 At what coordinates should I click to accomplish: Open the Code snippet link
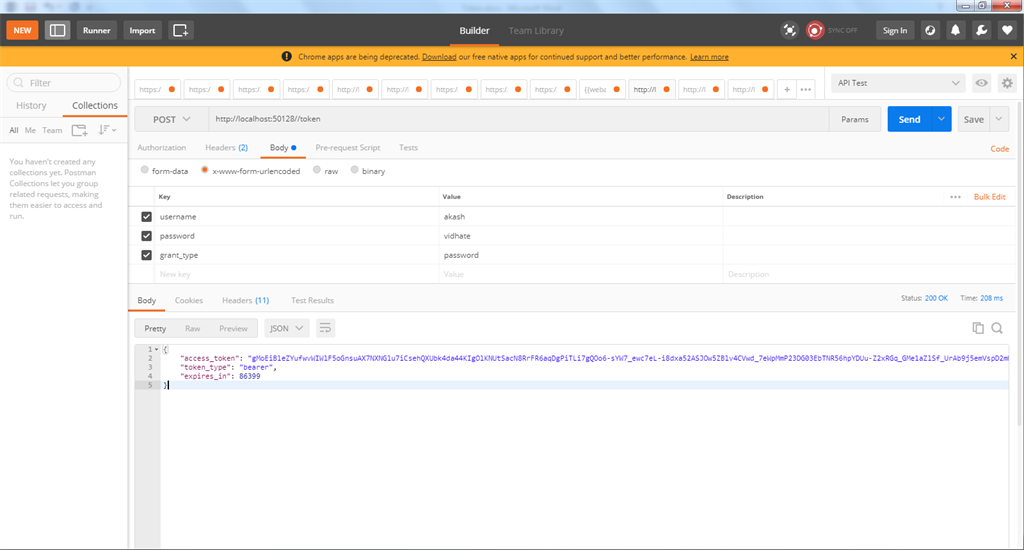pos(999,149)
